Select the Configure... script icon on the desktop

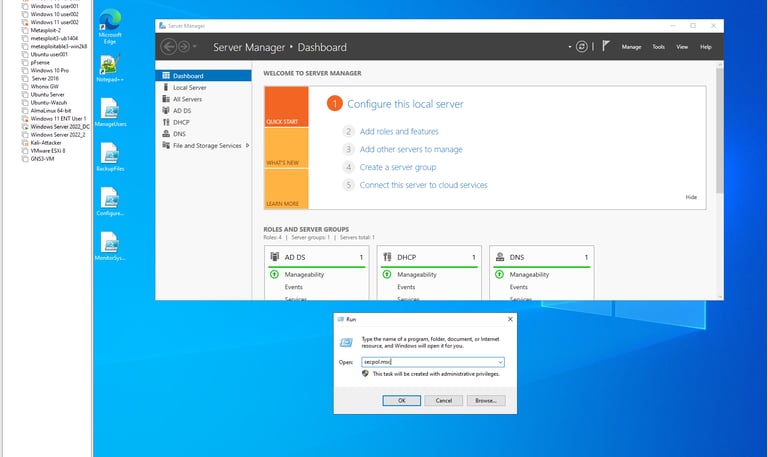click(x=110, y=201)
